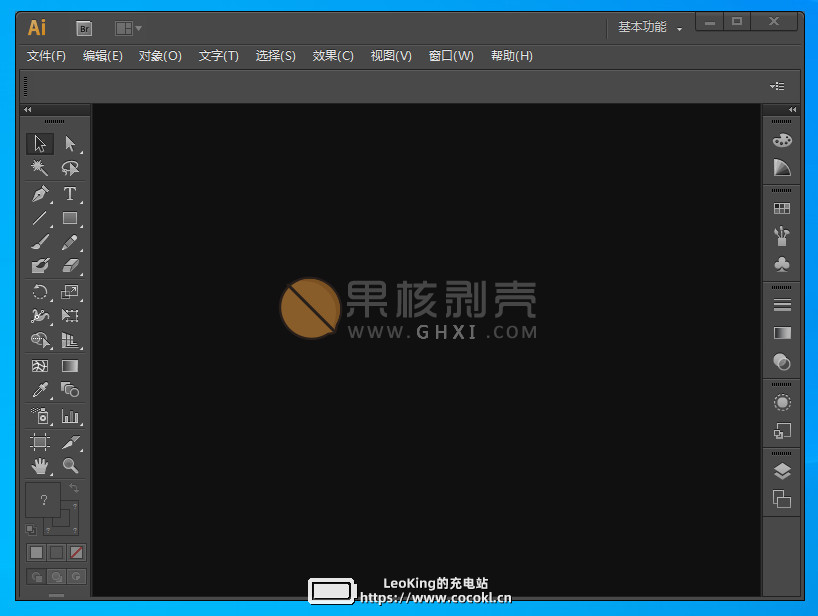Viewport: 818px width, 616px height.
Task: Open the Appearance panel
Action: coord(781,402)
